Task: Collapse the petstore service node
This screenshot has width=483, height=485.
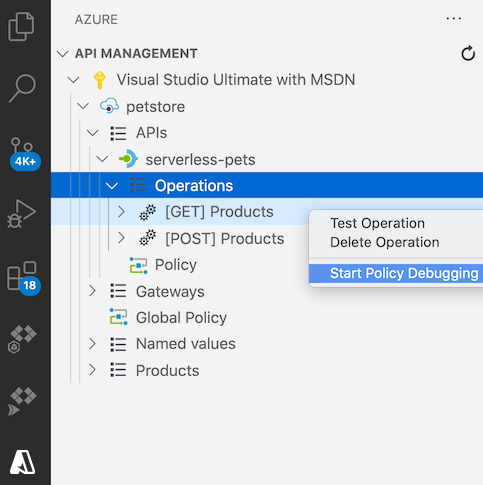Action: (x=83, y=106)
